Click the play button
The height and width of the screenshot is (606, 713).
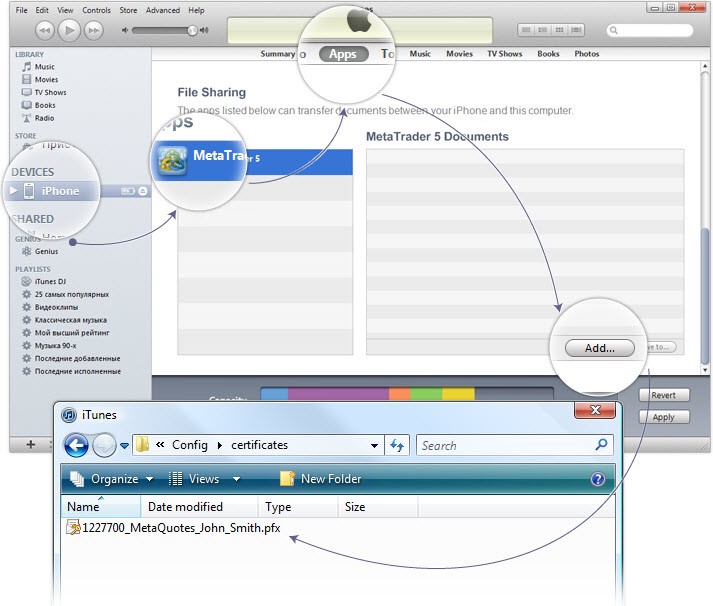point(69,30)
